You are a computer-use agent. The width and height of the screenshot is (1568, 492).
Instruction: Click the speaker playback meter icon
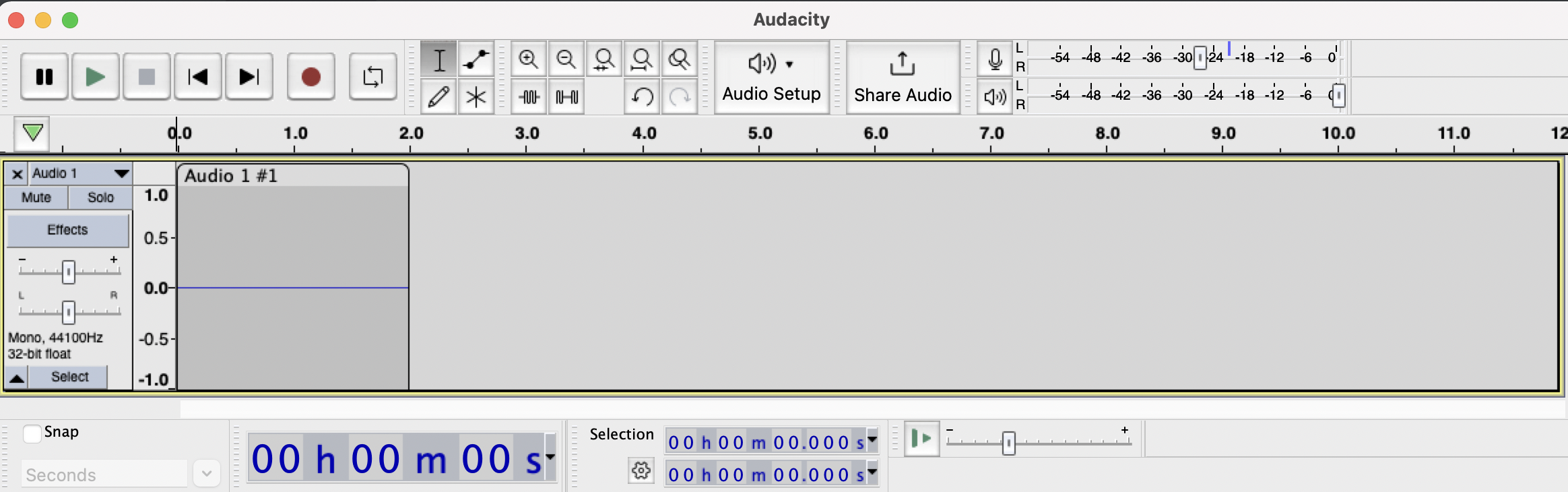(x=995, y=96)
